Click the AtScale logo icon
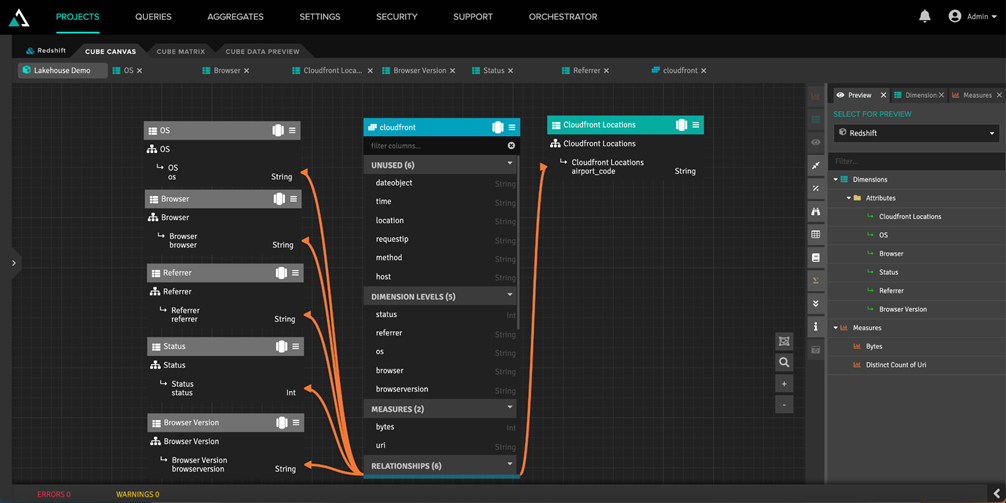The image size is (1006, 503). [x=17, y=17]
